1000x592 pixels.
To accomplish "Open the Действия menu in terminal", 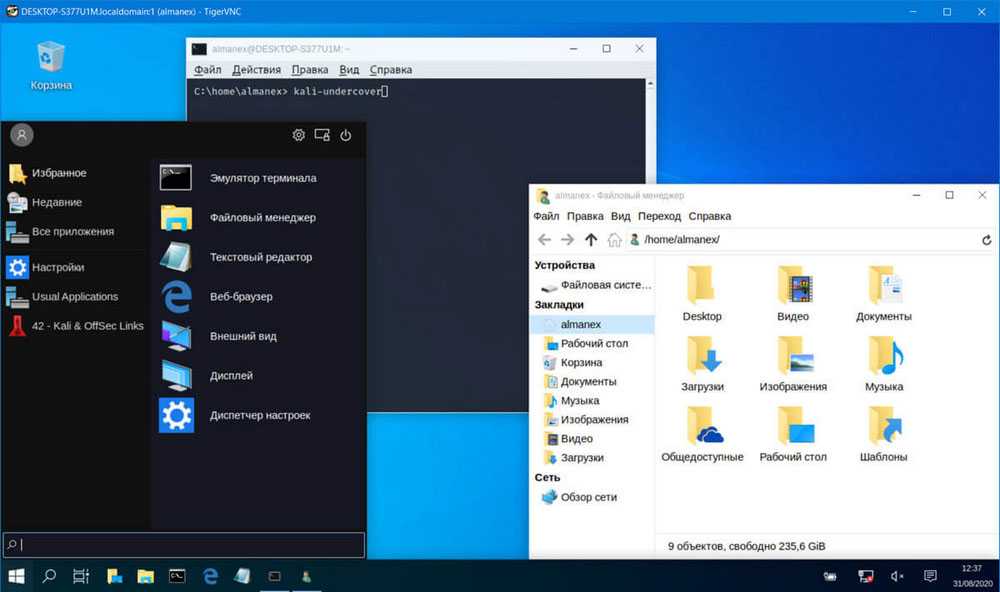I will click(256, 70).
